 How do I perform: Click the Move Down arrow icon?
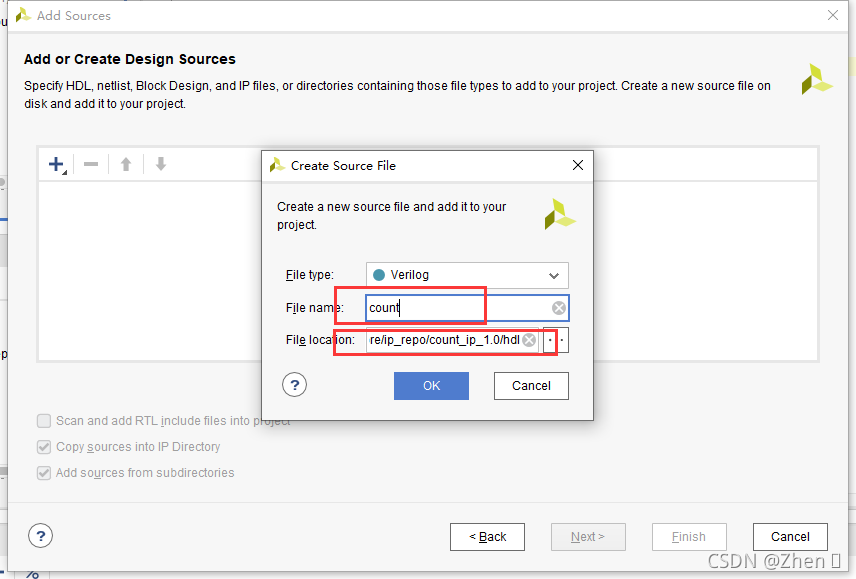pyautogui.click(x=160, y=164)
